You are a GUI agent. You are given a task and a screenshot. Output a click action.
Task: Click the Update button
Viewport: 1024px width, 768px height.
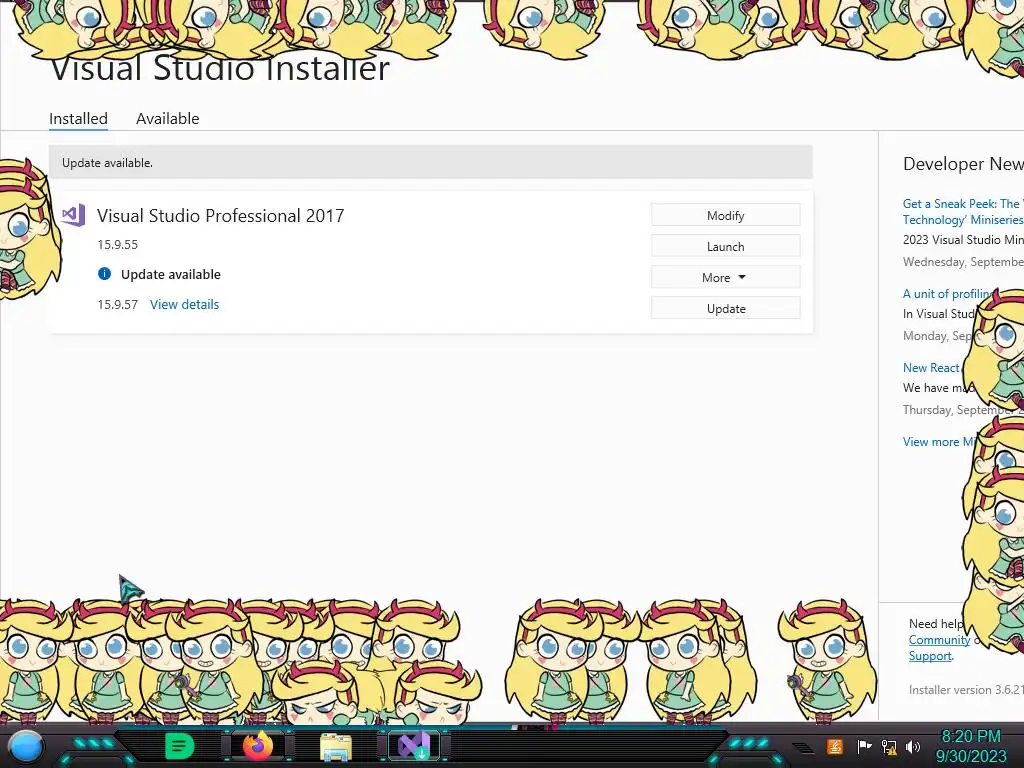pos(726,308)
